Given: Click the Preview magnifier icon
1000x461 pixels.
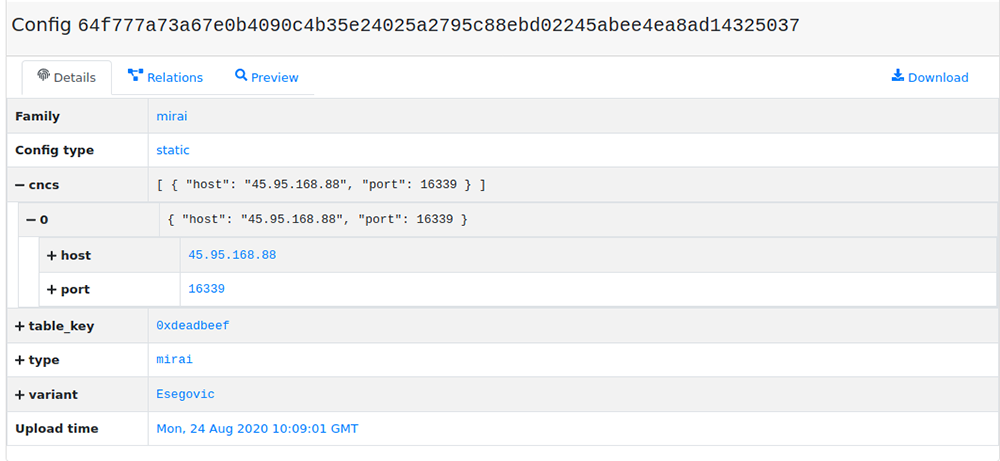Looking at the screenshot, I should [240, 76].
